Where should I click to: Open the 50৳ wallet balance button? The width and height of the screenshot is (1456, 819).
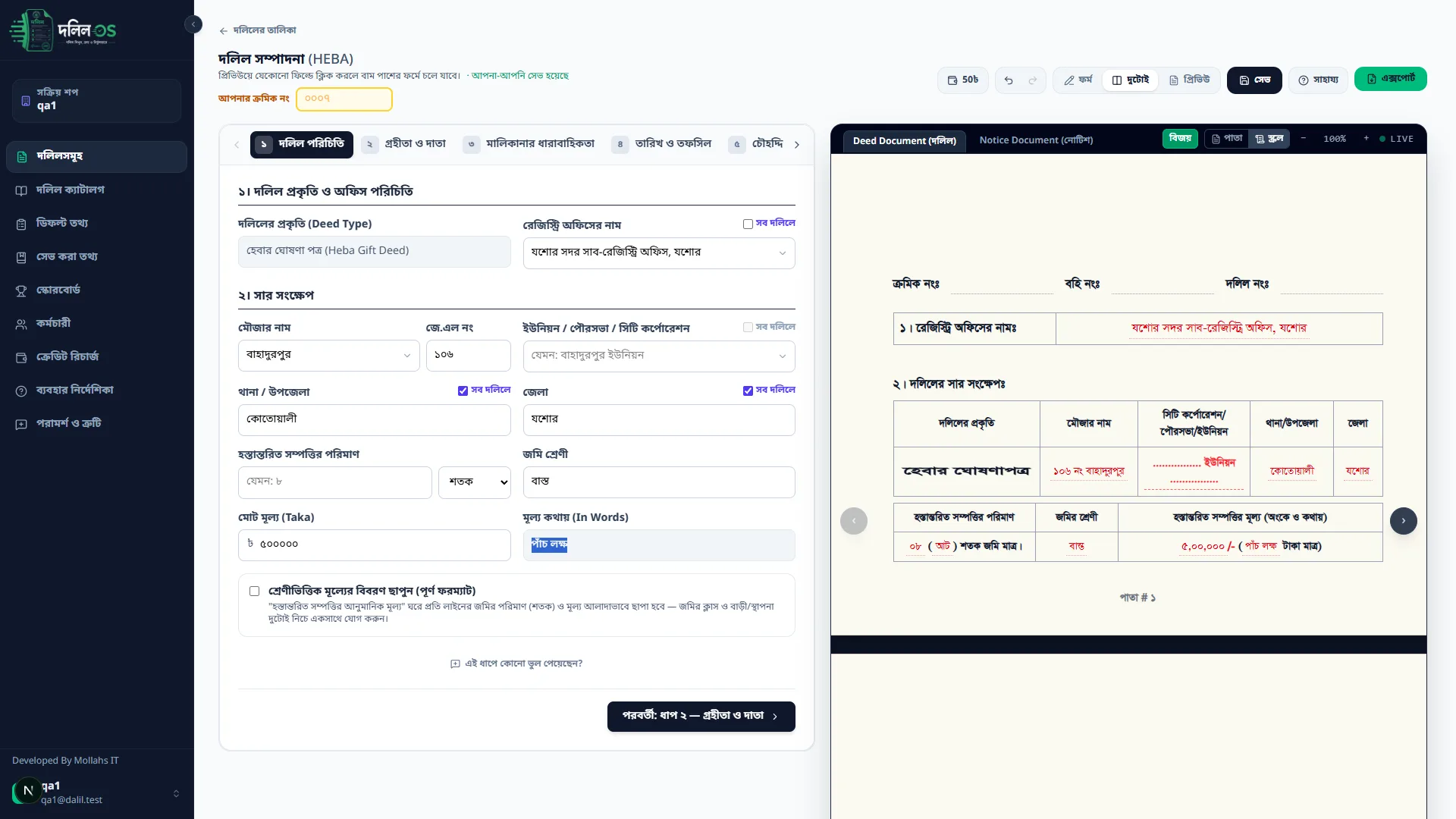click(x=963, y=80)
